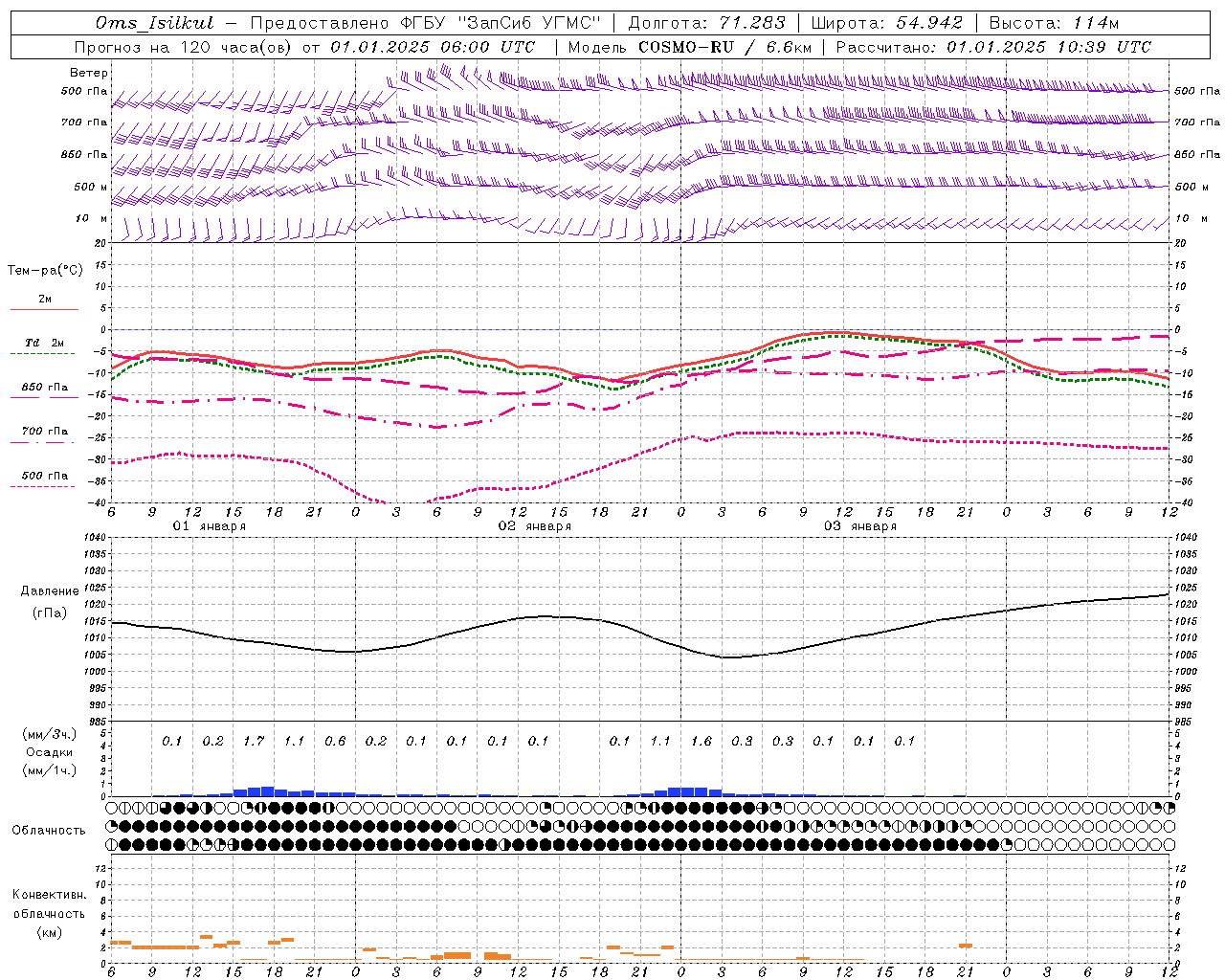Click the '(мм/3ч.)' precipitation unit label

pos(50,734)
